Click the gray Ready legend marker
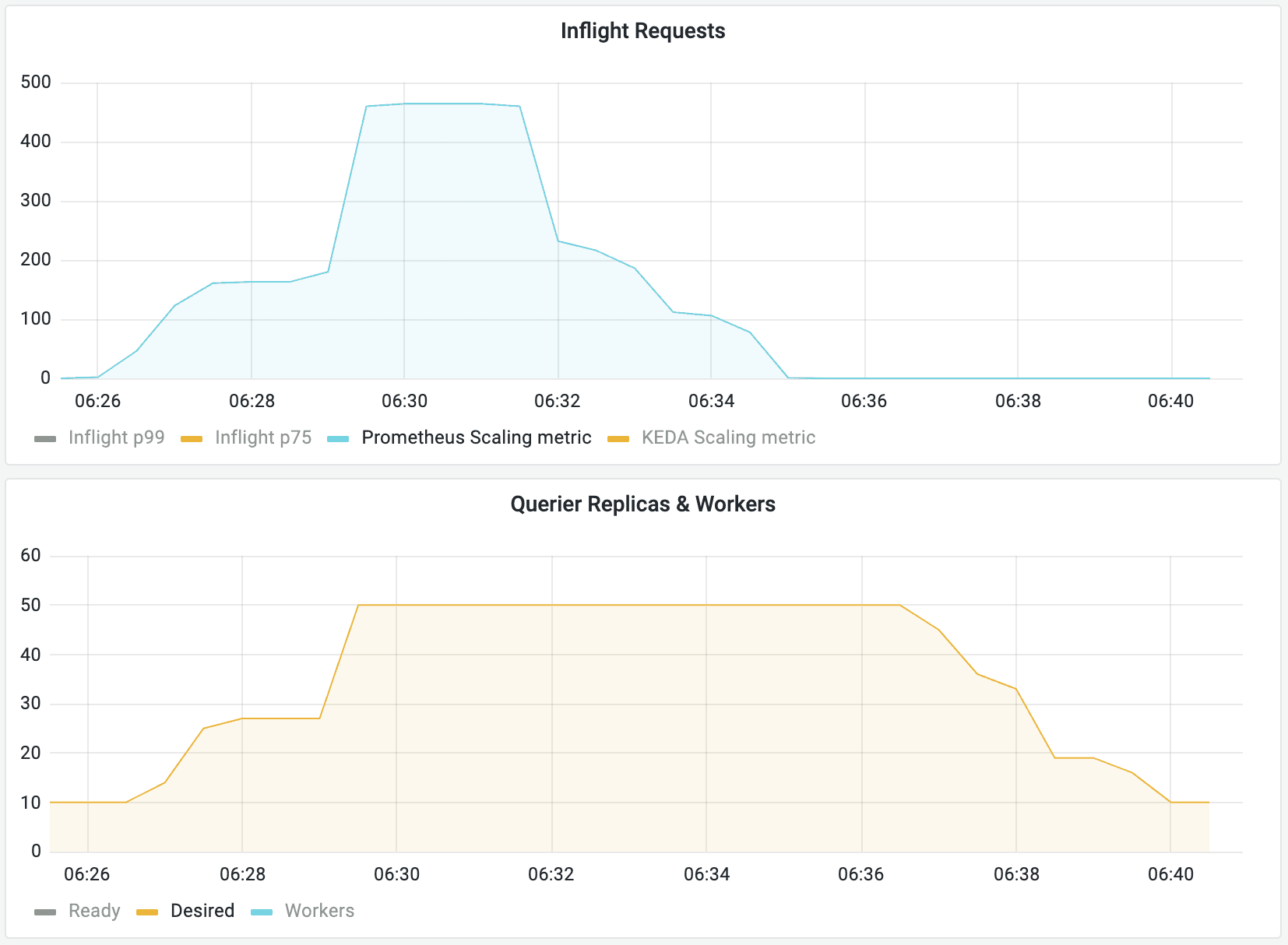 click(x=44, y=910)
